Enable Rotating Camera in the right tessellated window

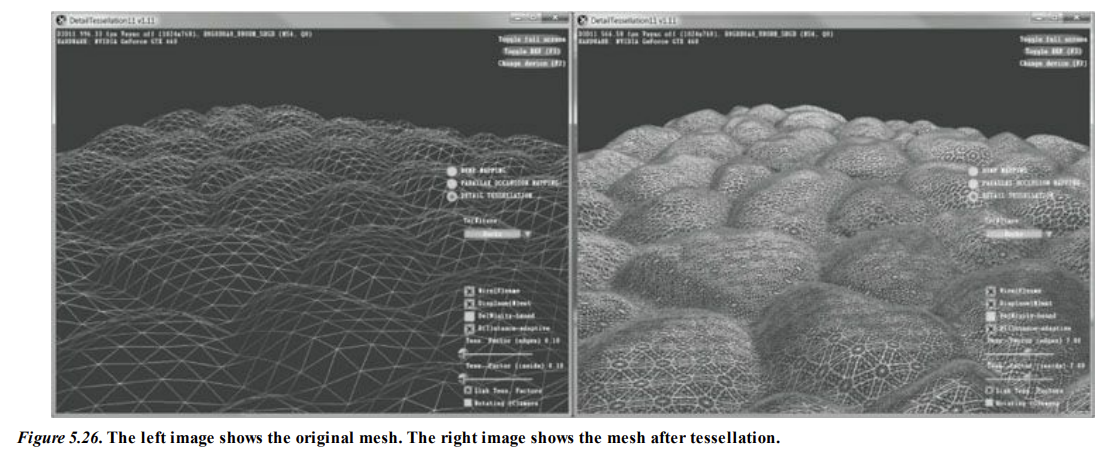pos(989,403)
